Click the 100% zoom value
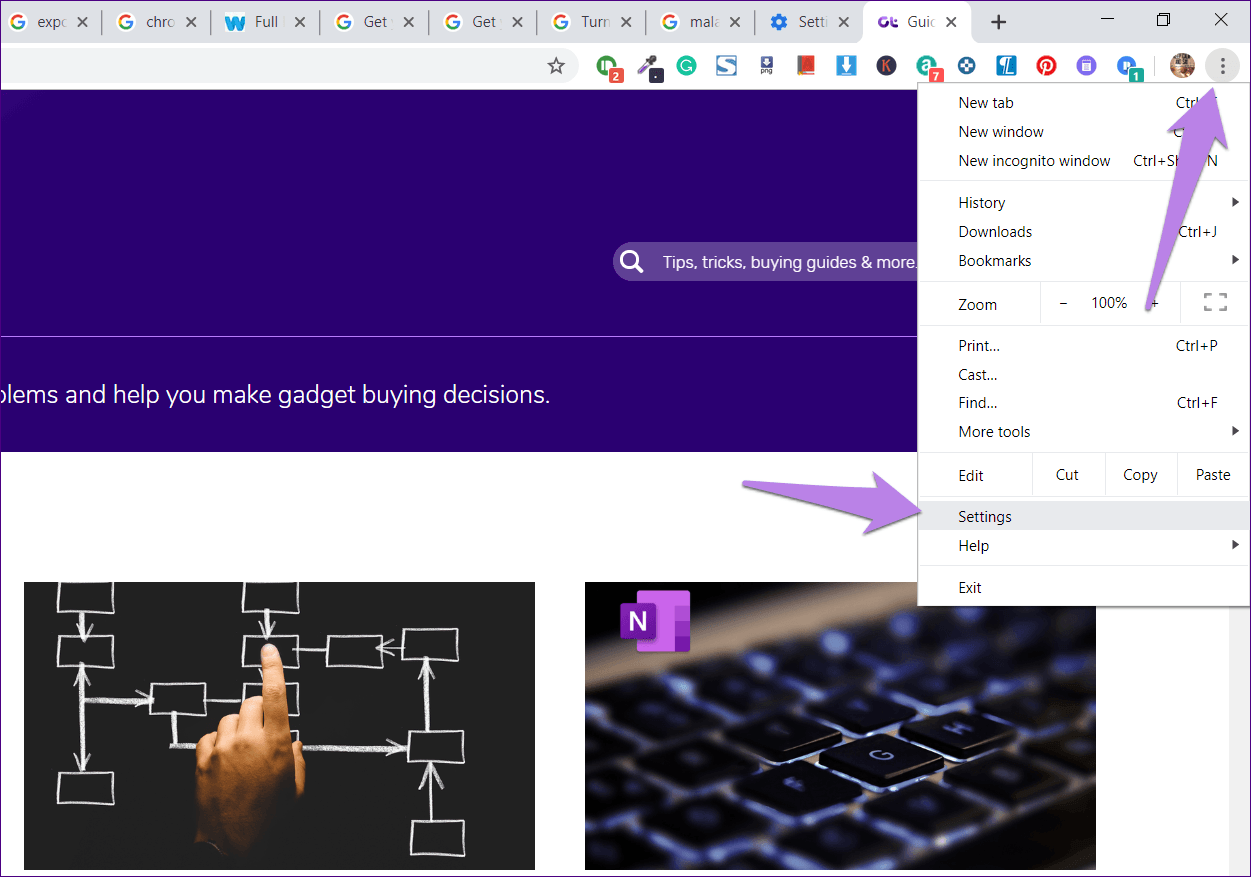 [1109, 303]
